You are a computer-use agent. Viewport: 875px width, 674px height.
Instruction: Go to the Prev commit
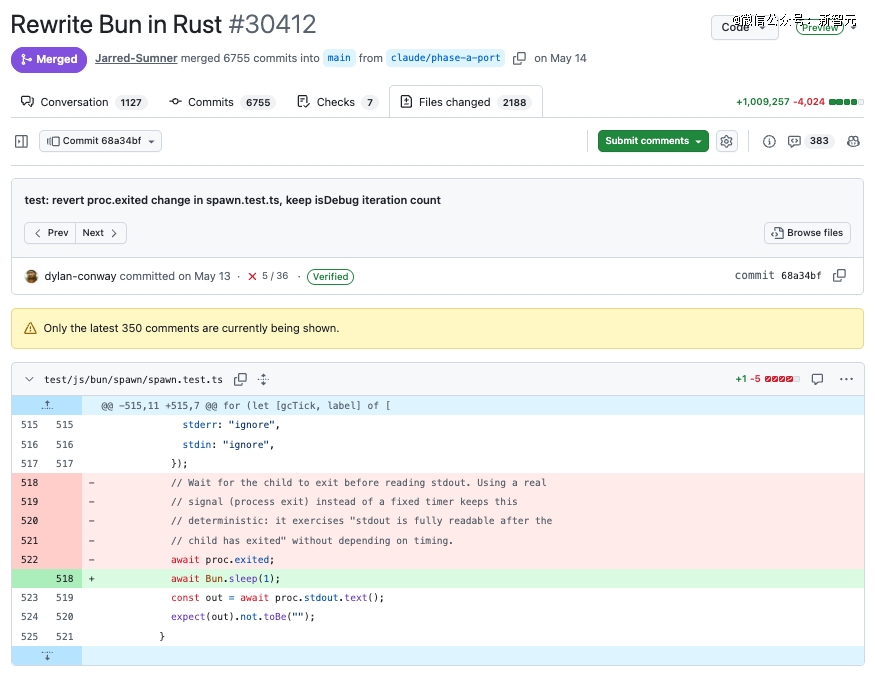[50, 233]
